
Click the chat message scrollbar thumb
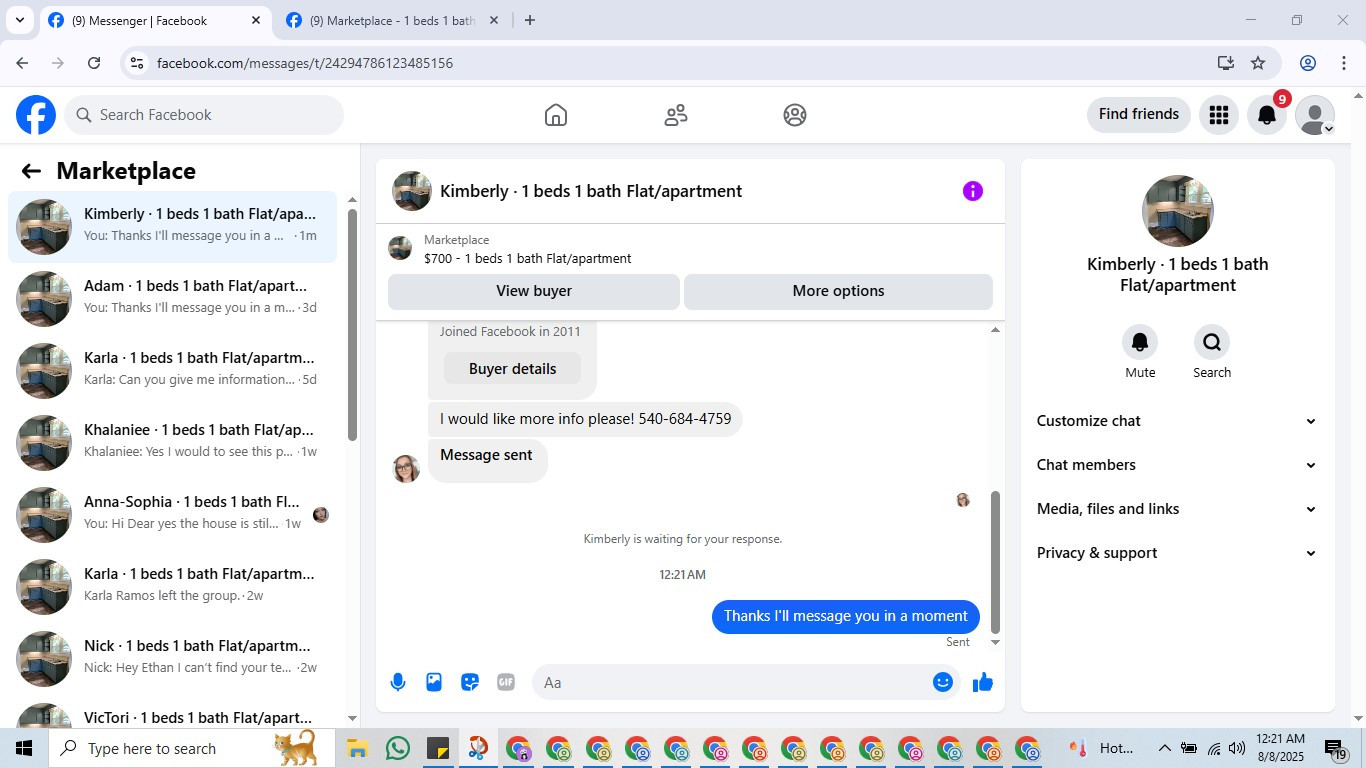tap(995, 562)
